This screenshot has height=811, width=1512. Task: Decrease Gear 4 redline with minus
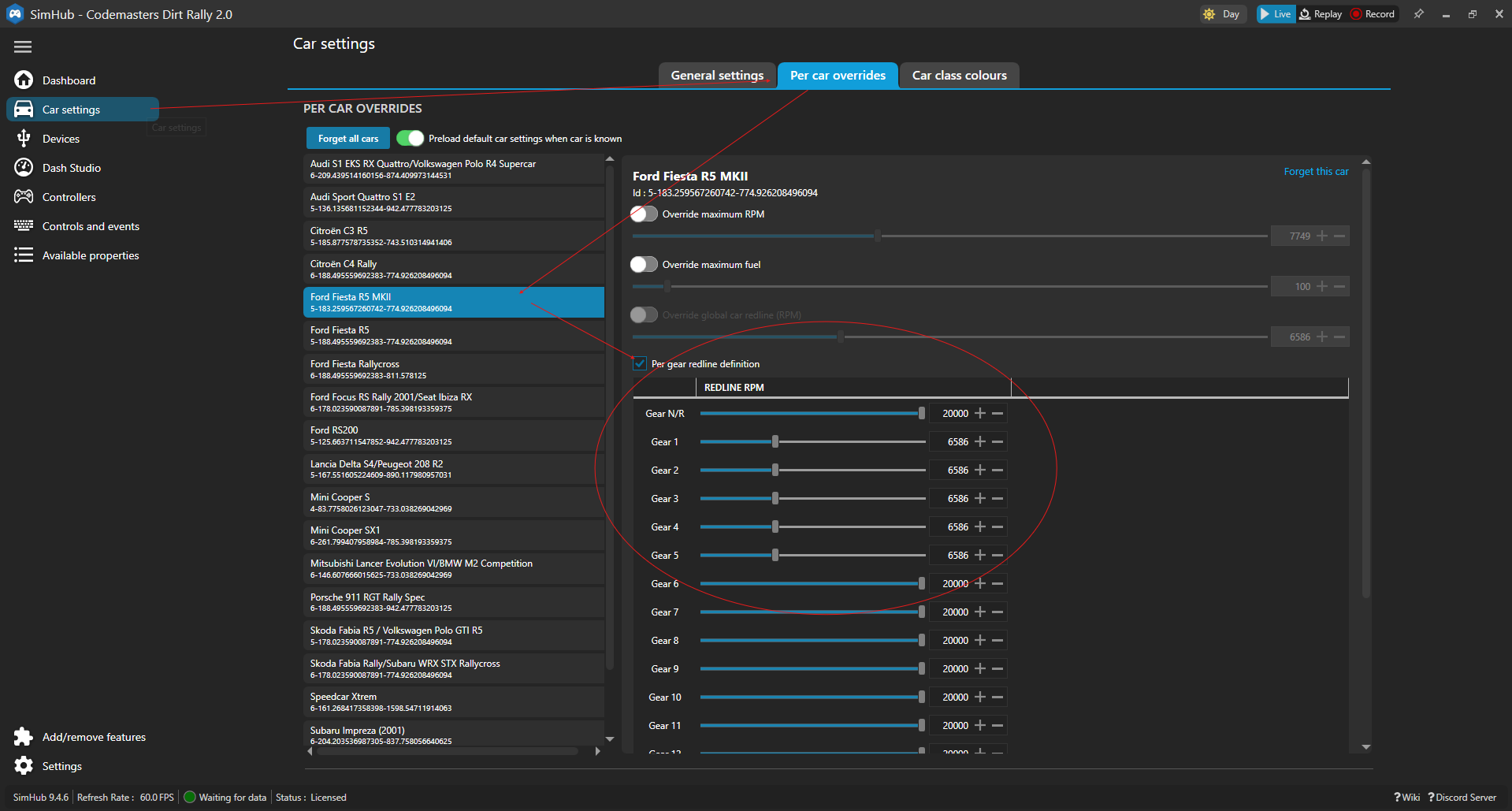point(997,526)
